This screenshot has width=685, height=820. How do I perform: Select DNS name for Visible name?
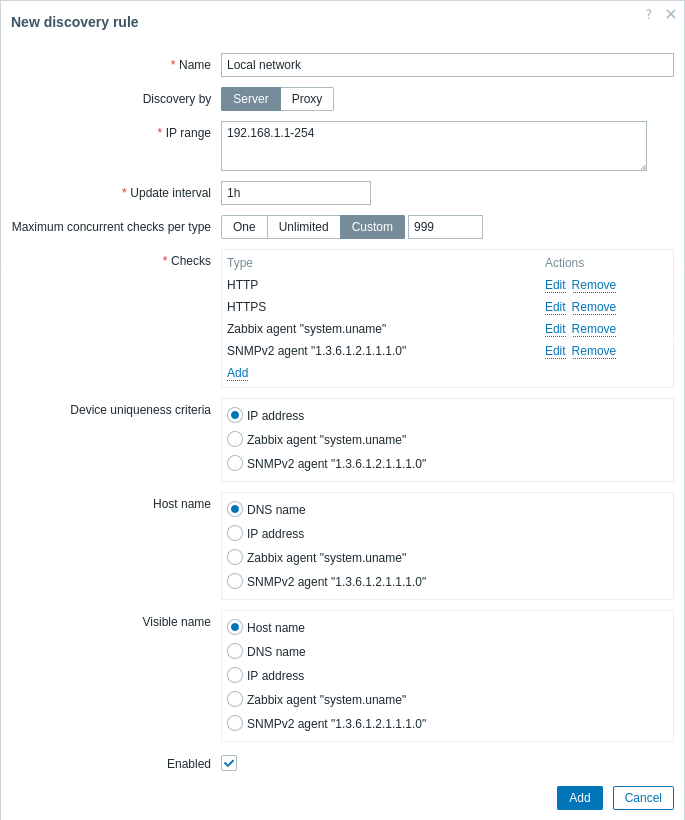pyautogui.click(x=235, y=652)
